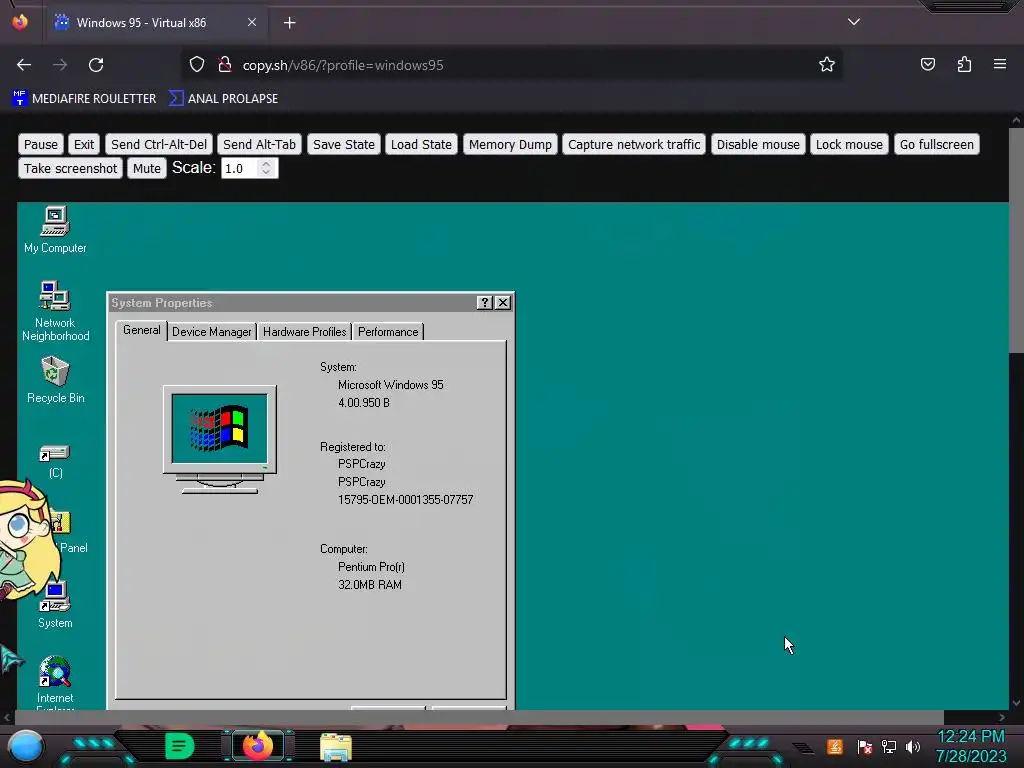Click the horizontal scrollbar right arrow
This screenshot has height=768, width=1024.
point(1002,717)
